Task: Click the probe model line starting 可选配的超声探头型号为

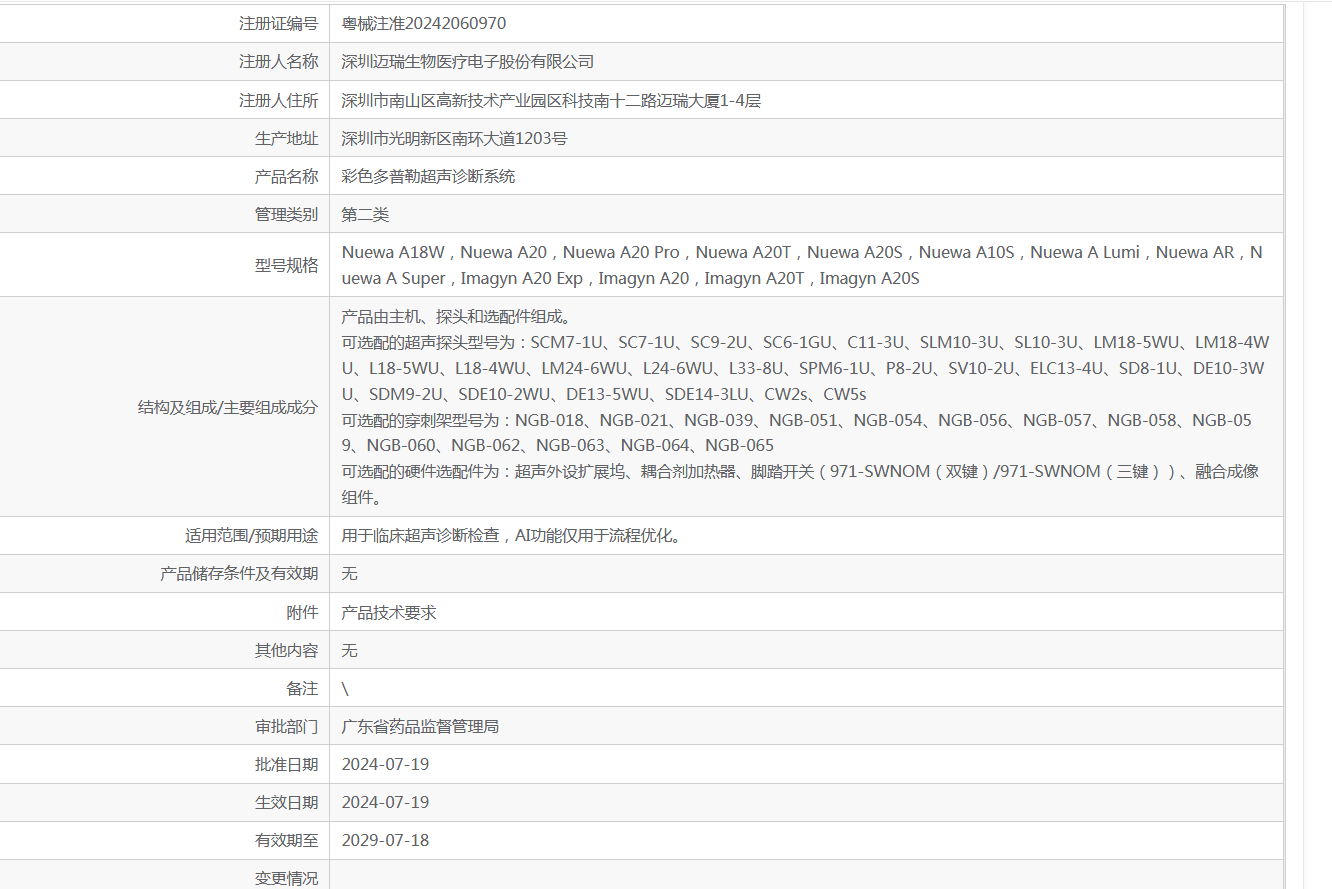Action: (806, 342)
